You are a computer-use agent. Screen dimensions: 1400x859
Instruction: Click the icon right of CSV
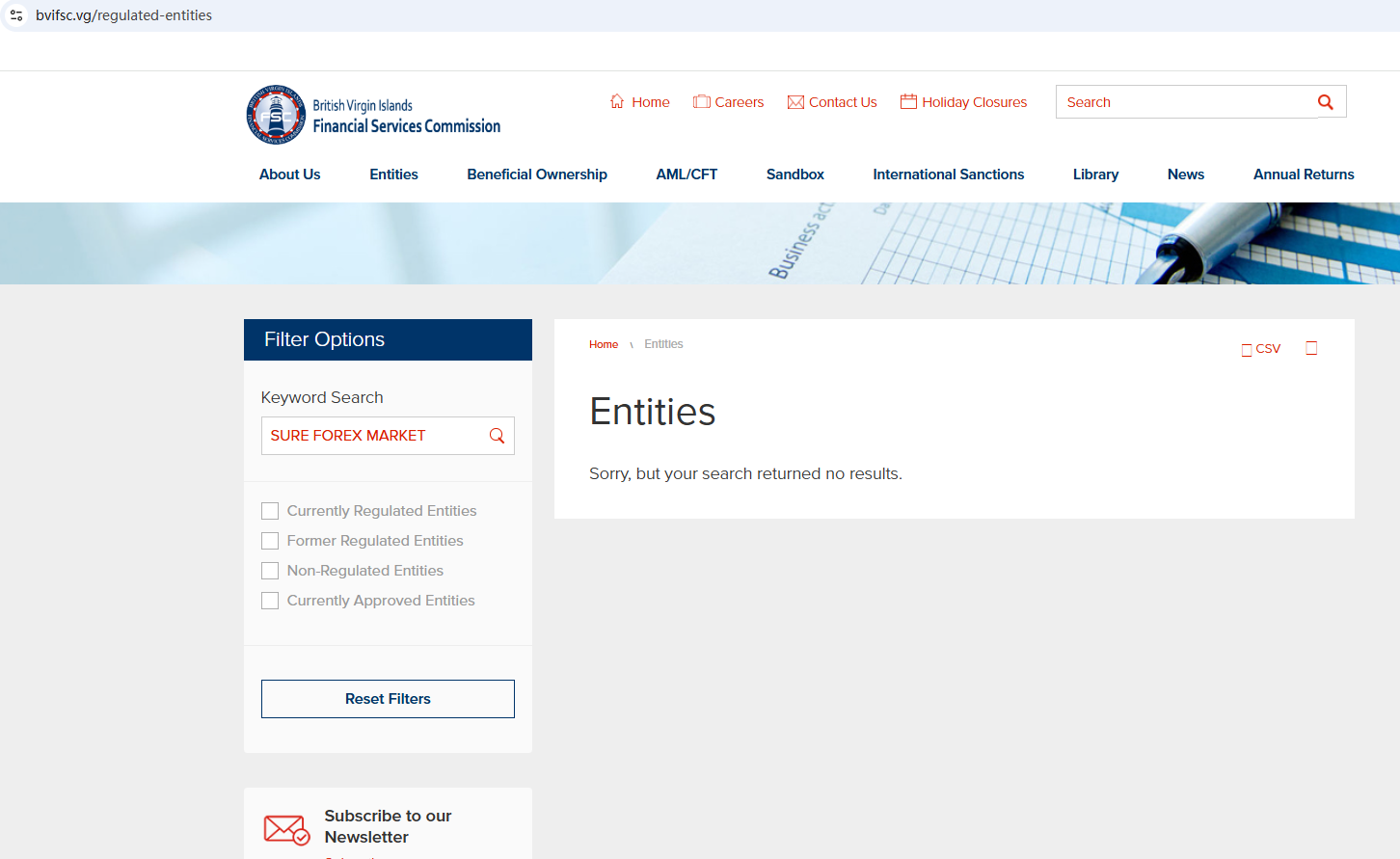pos(1311,348)
